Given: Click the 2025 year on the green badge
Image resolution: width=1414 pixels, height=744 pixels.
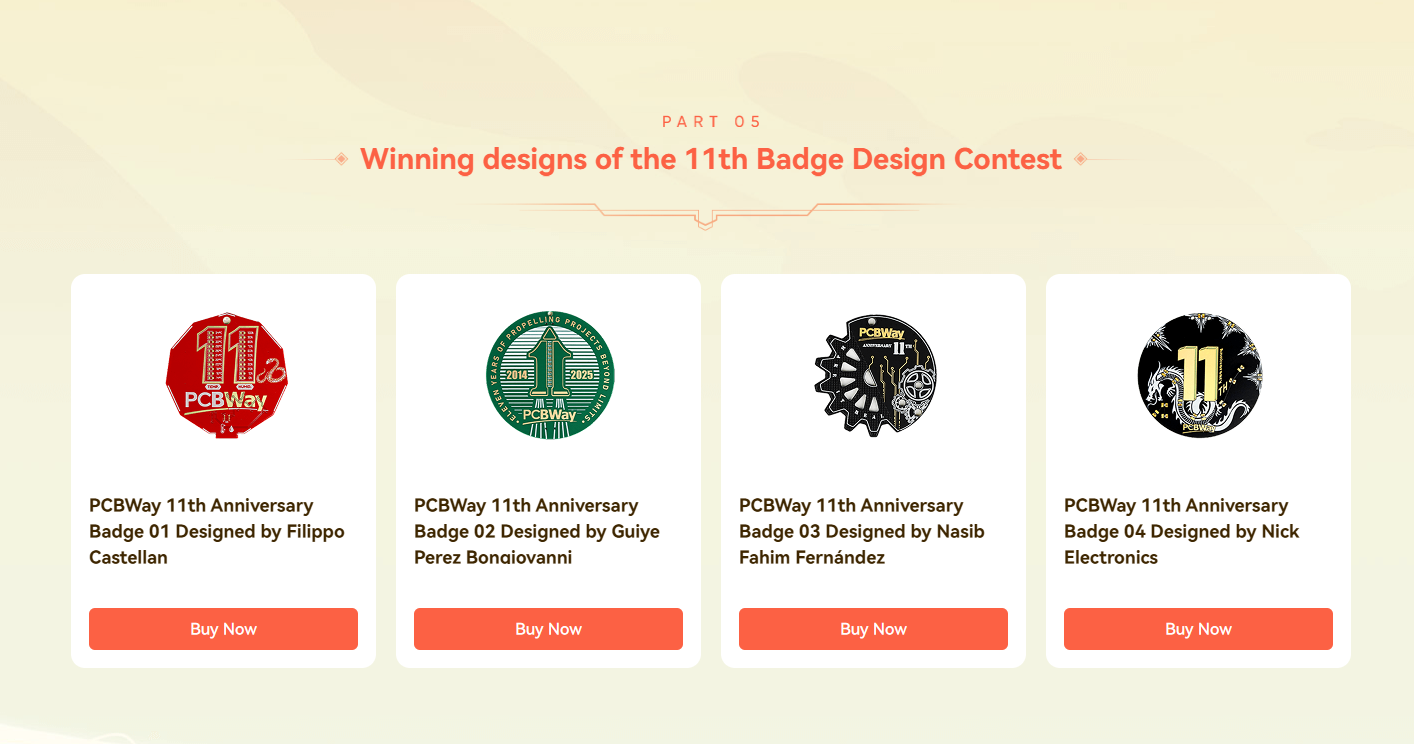Looking at the screenshot, I should point(582,376).
